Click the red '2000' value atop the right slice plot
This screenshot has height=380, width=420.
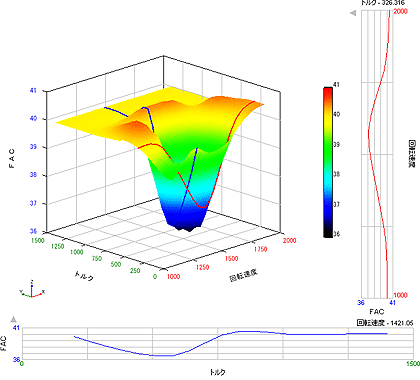(400, 11)
